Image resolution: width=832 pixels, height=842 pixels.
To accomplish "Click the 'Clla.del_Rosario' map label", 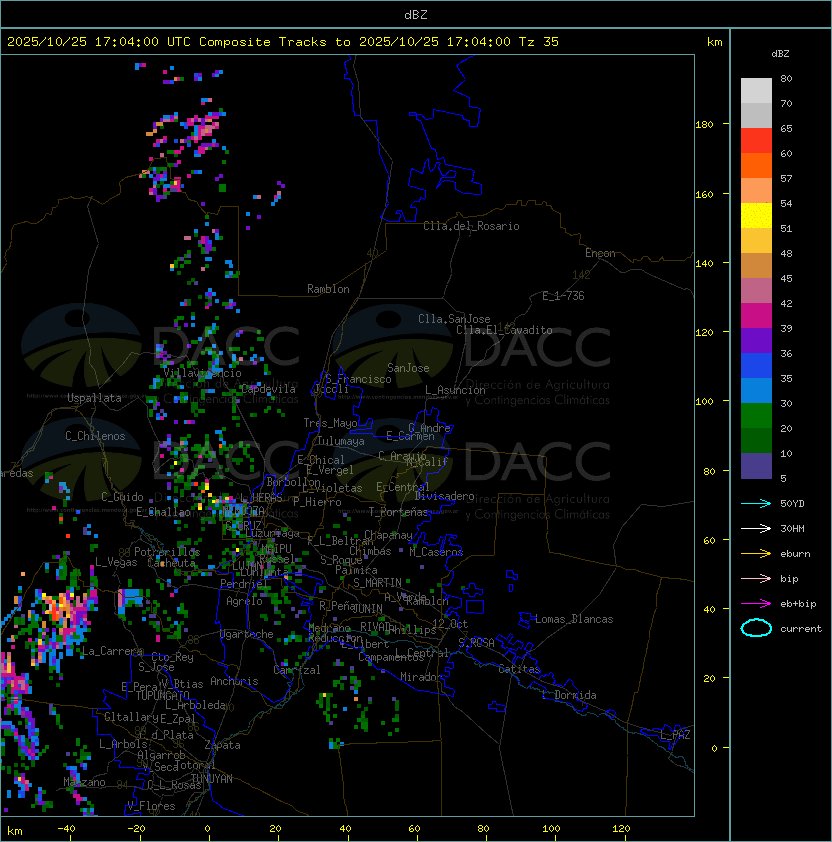I will tap(471, 226).
